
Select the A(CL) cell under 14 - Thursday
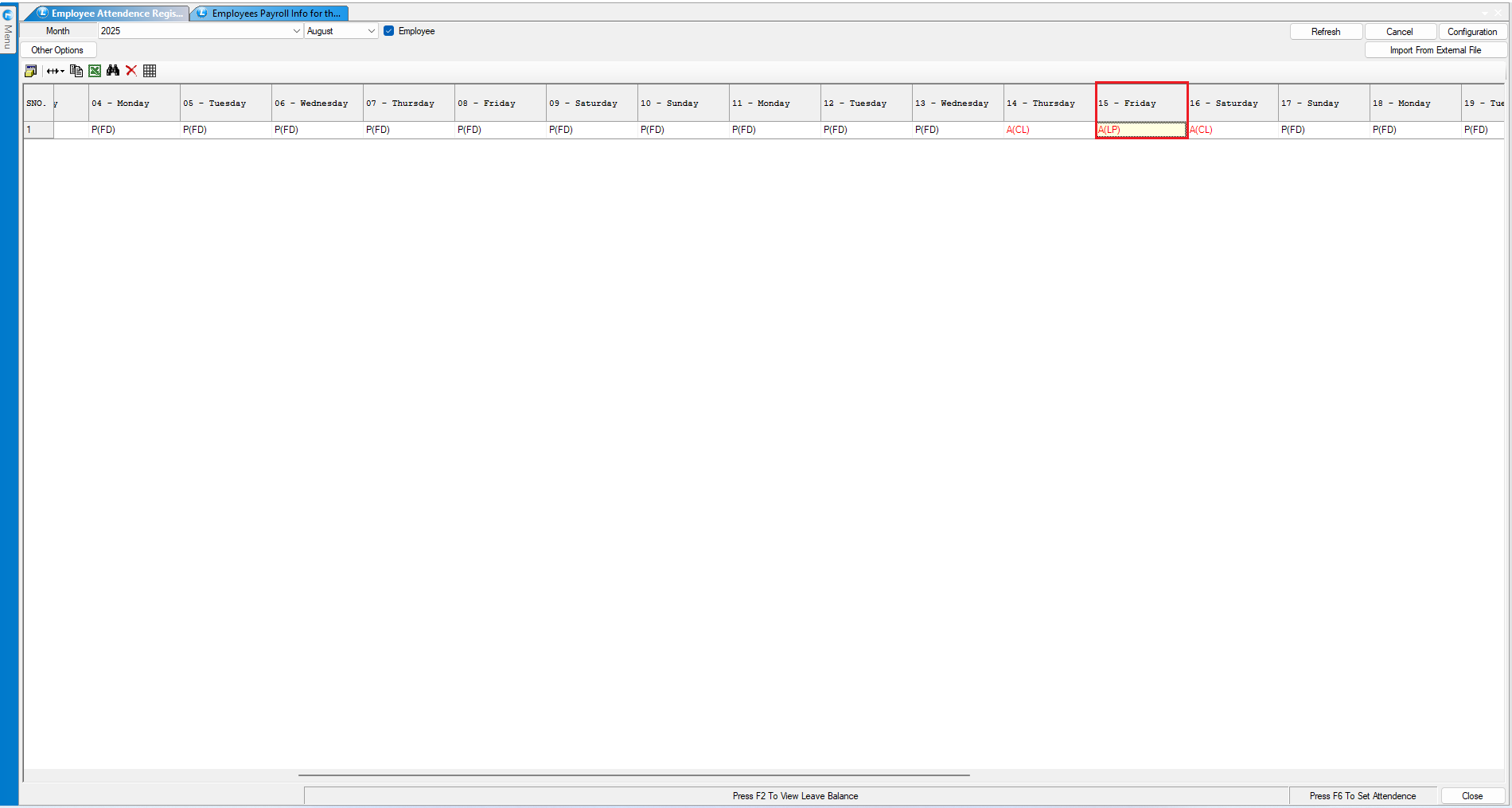pos(1049,130)
